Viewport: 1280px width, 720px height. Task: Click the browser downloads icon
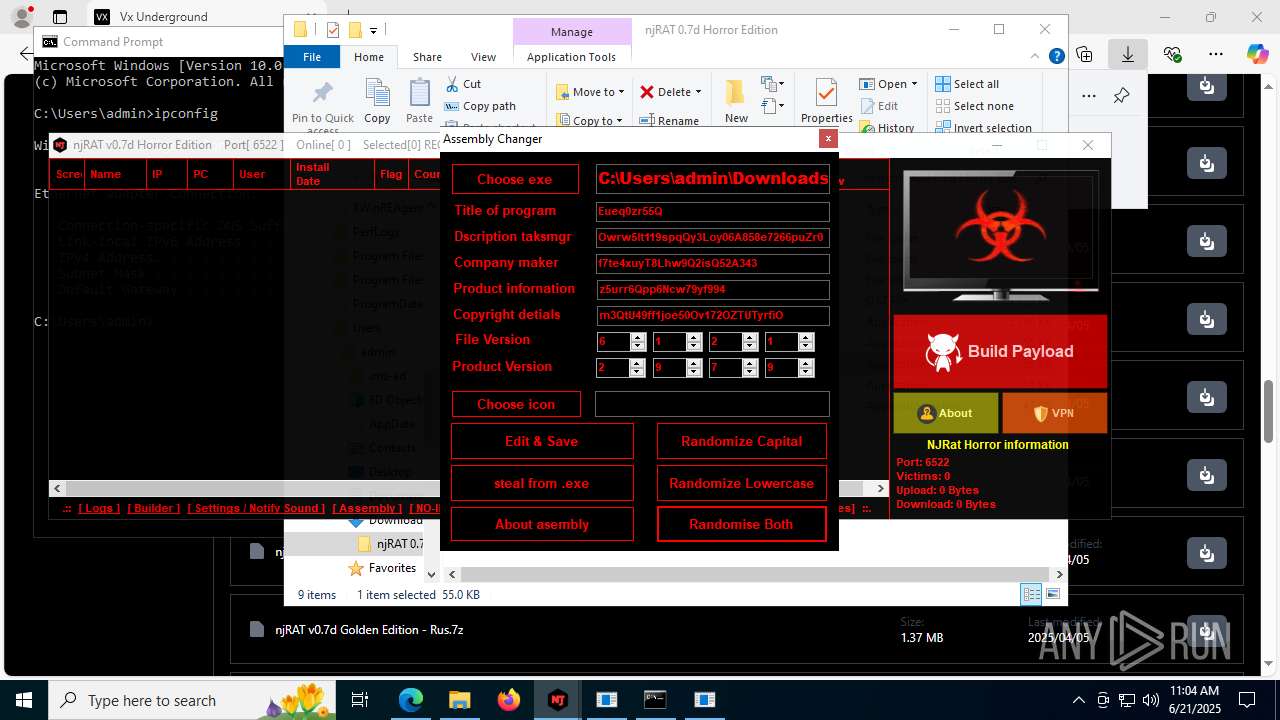tap(1127, 54)
